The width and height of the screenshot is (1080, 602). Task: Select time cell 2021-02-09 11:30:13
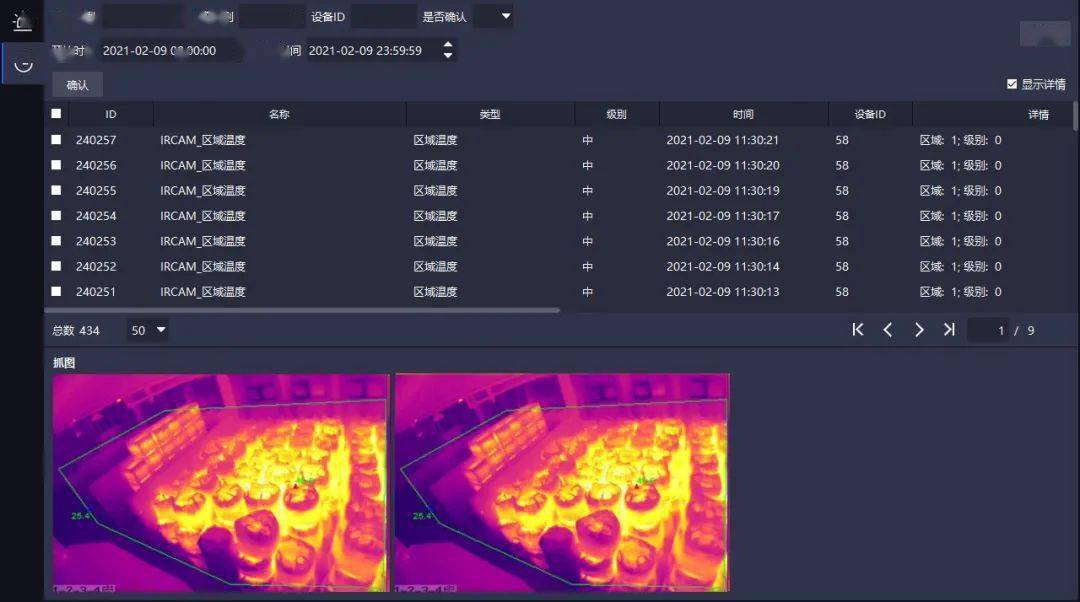[x=723, y=291]
